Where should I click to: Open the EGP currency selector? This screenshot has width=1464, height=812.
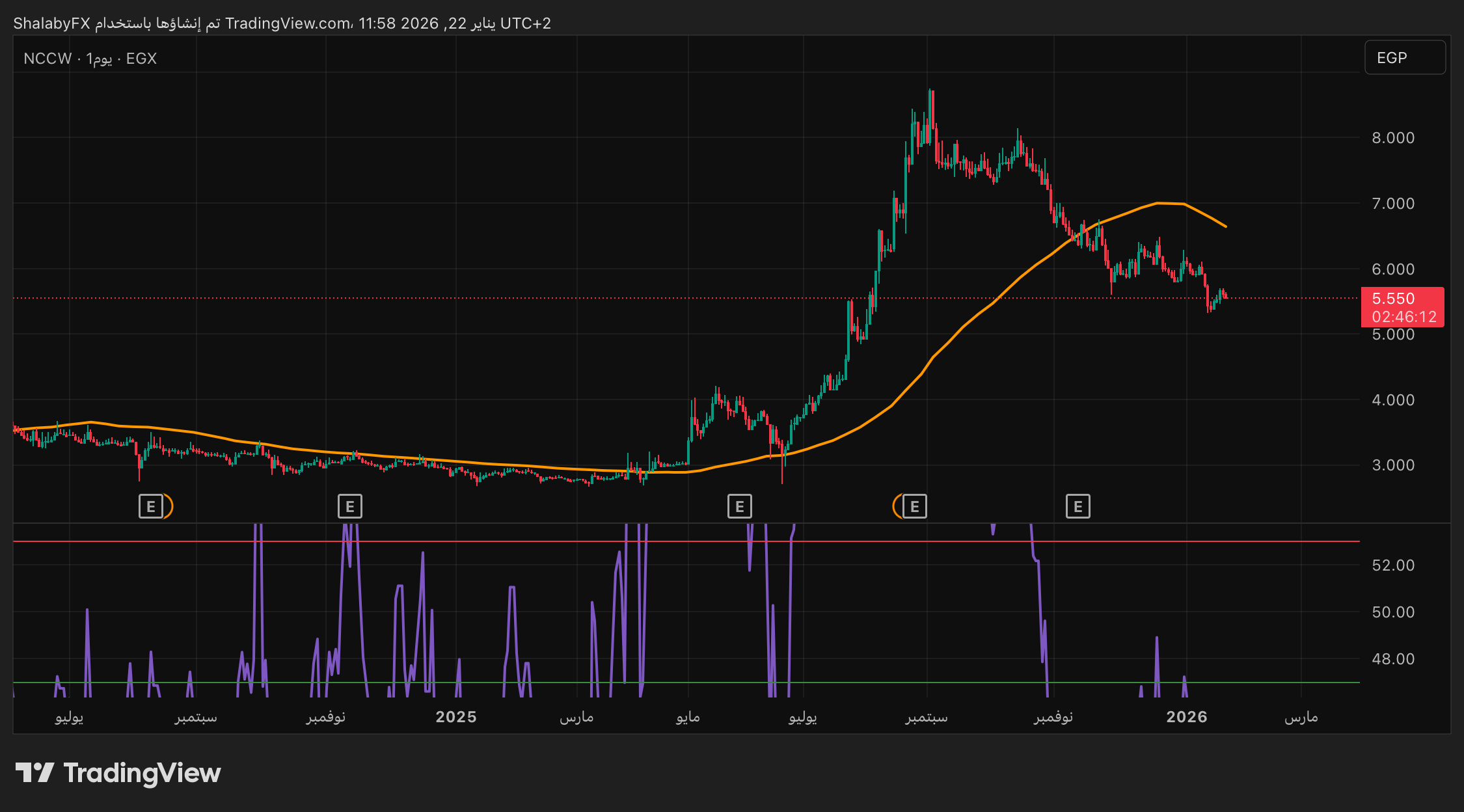click(1404, 58)
